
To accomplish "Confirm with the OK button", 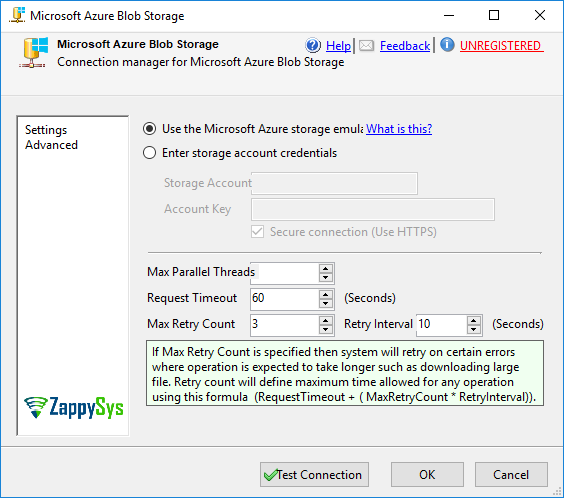I will pyautogui.click(x=427, y=475).
